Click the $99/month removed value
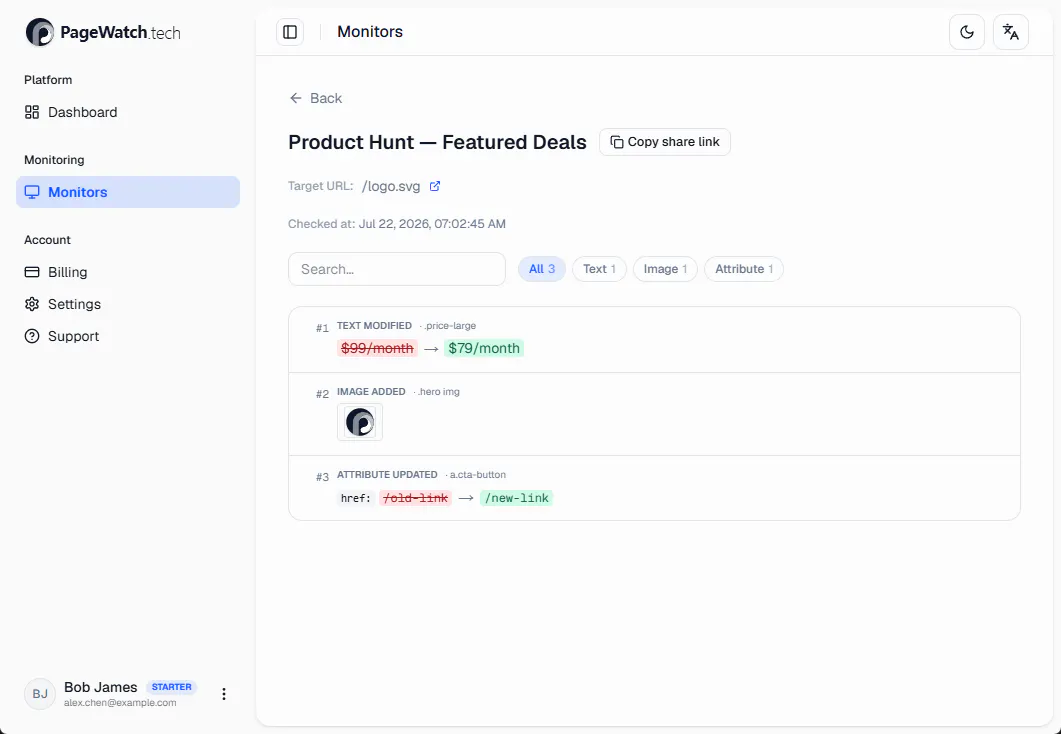The image size is (1061, 734). 377,348
